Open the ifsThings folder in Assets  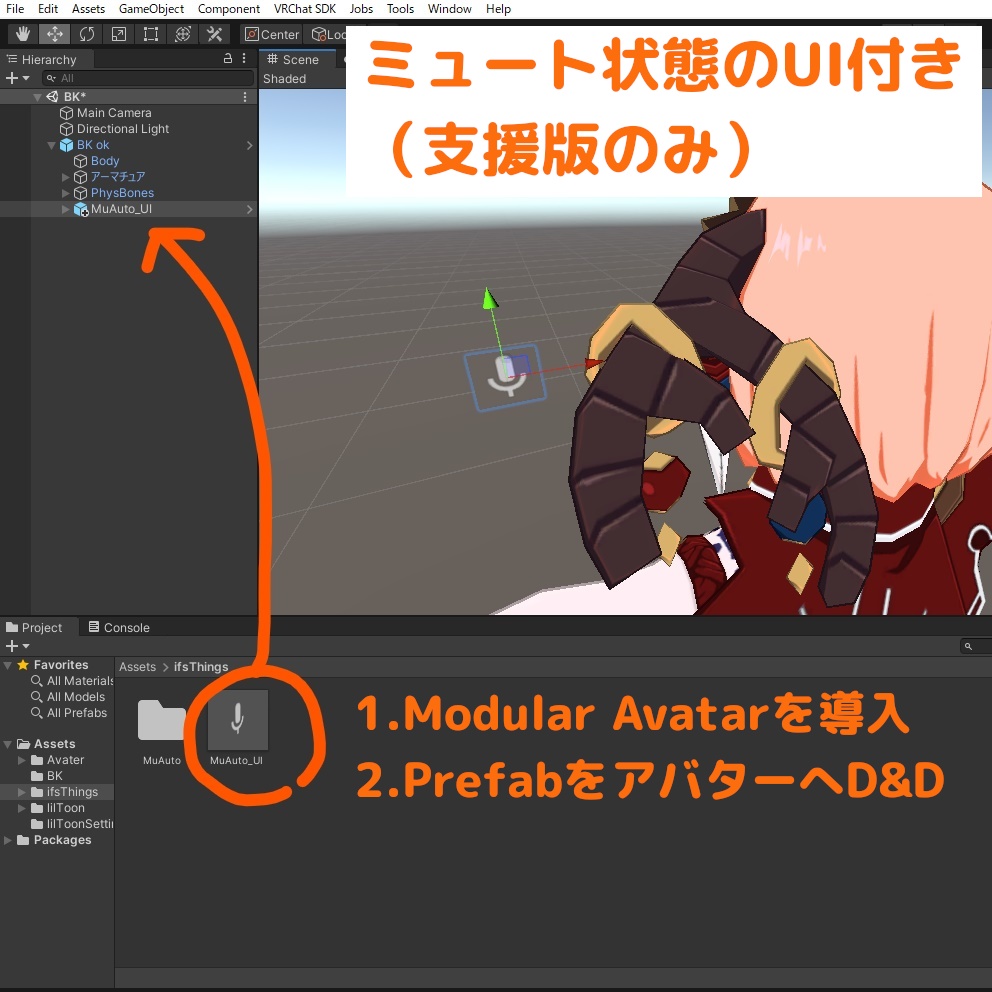coord(70,791)
